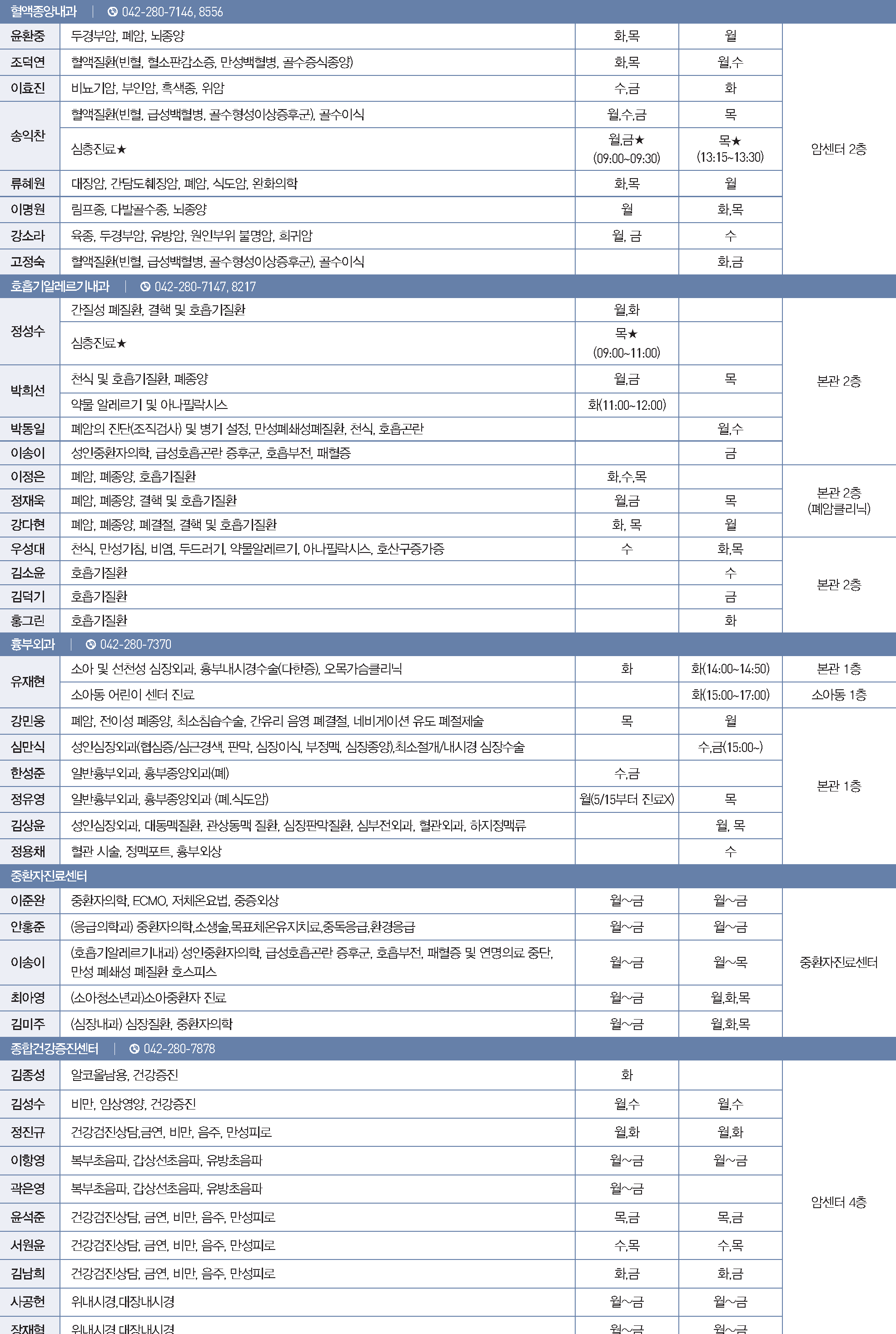Image resolution: width=896 pixels, height=1334 pixels.
Task: Click location cell '본관 2층 (폐암클리닉)'
Action: click(839, 501)
